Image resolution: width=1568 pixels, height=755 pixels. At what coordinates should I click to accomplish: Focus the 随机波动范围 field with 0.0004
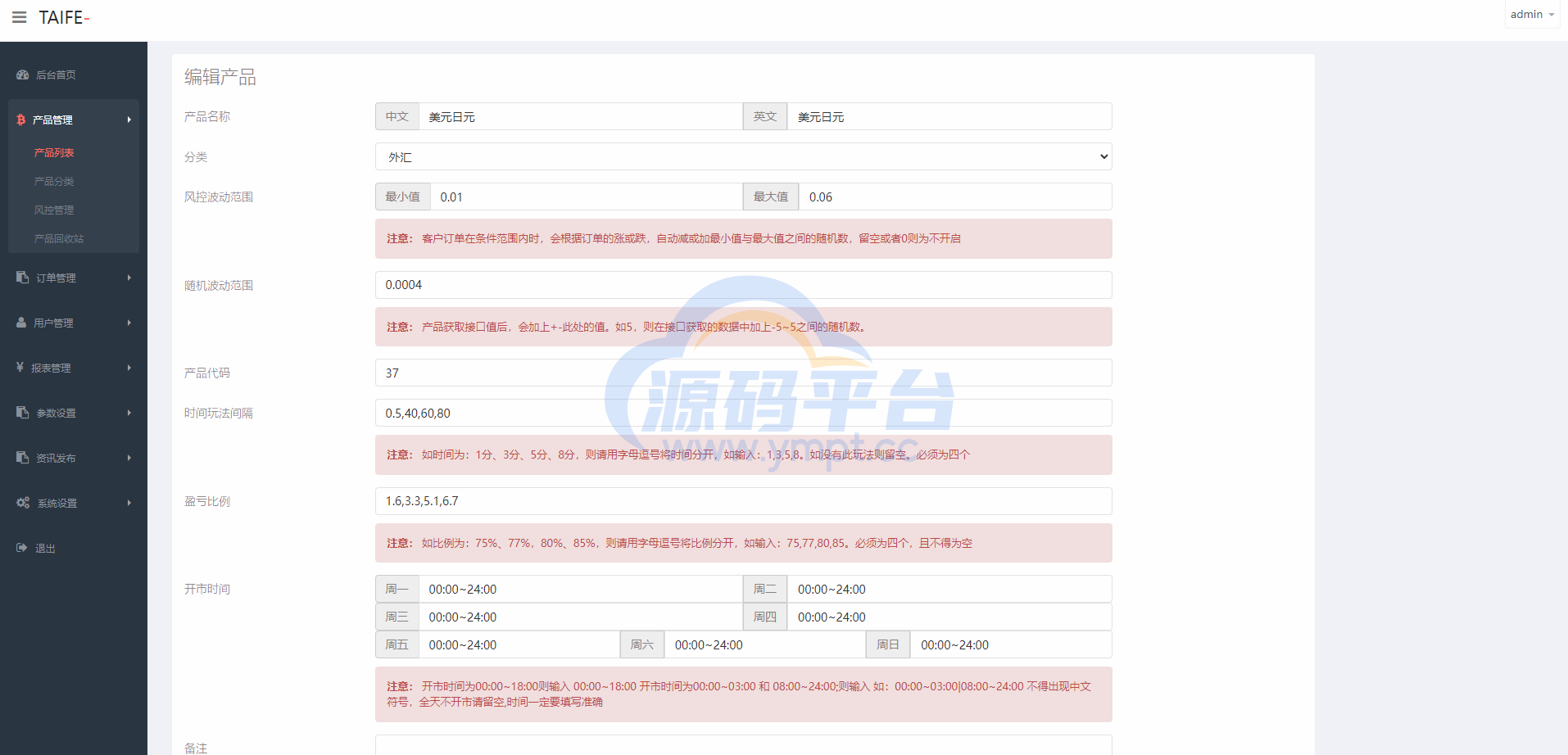point(743,285)
